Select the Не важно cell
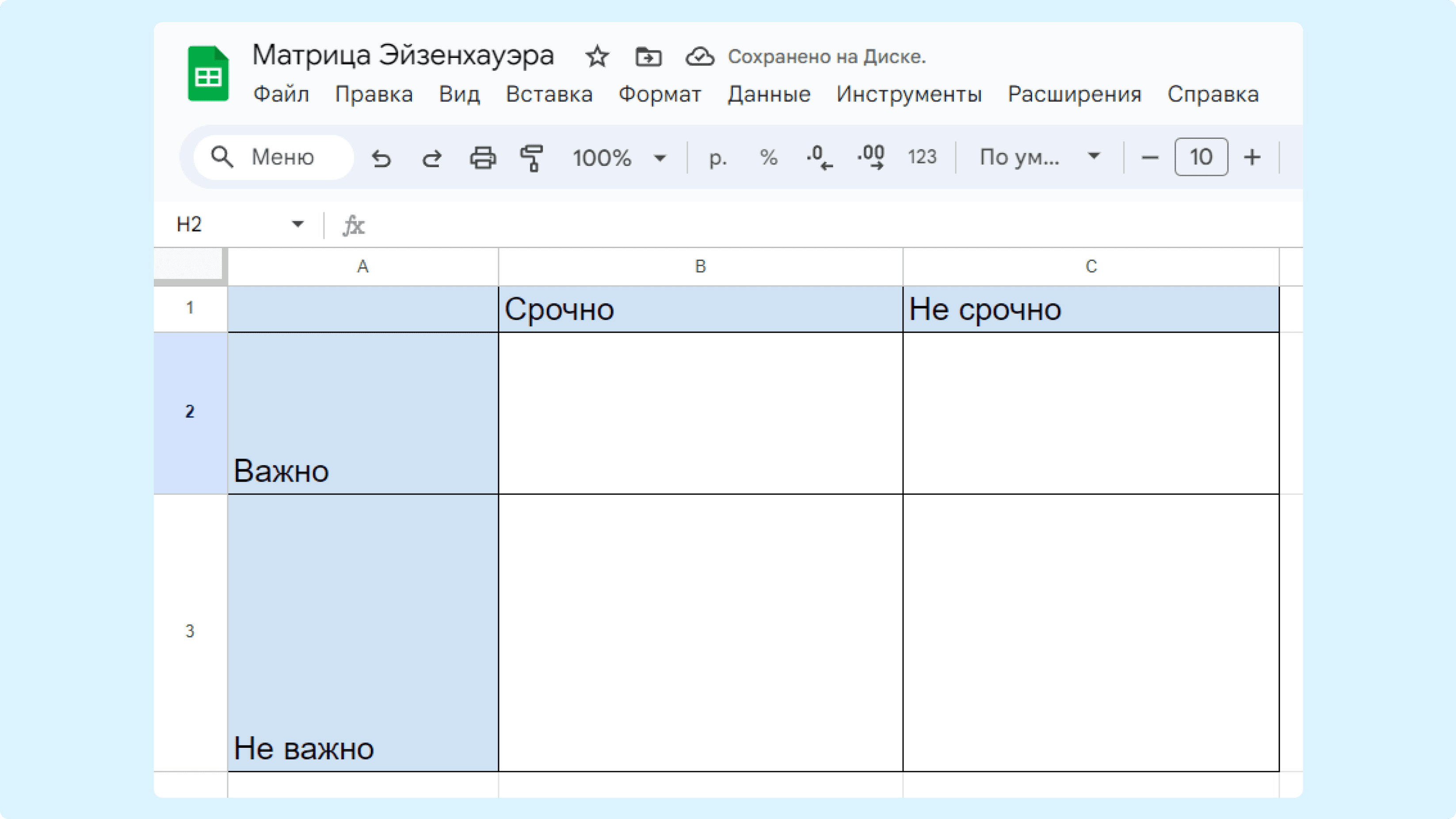The image size is (1456, 819). pos(363,632)
